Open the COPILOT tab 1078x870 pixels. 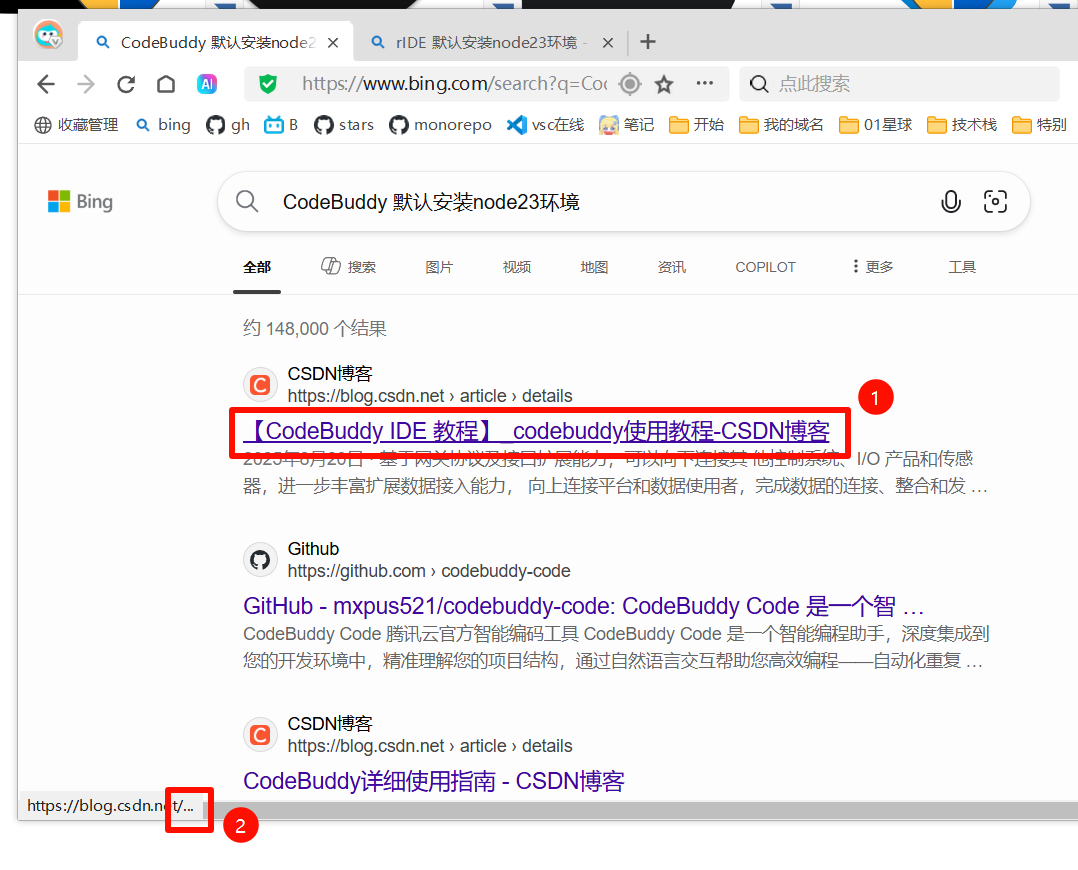(765, 267)
